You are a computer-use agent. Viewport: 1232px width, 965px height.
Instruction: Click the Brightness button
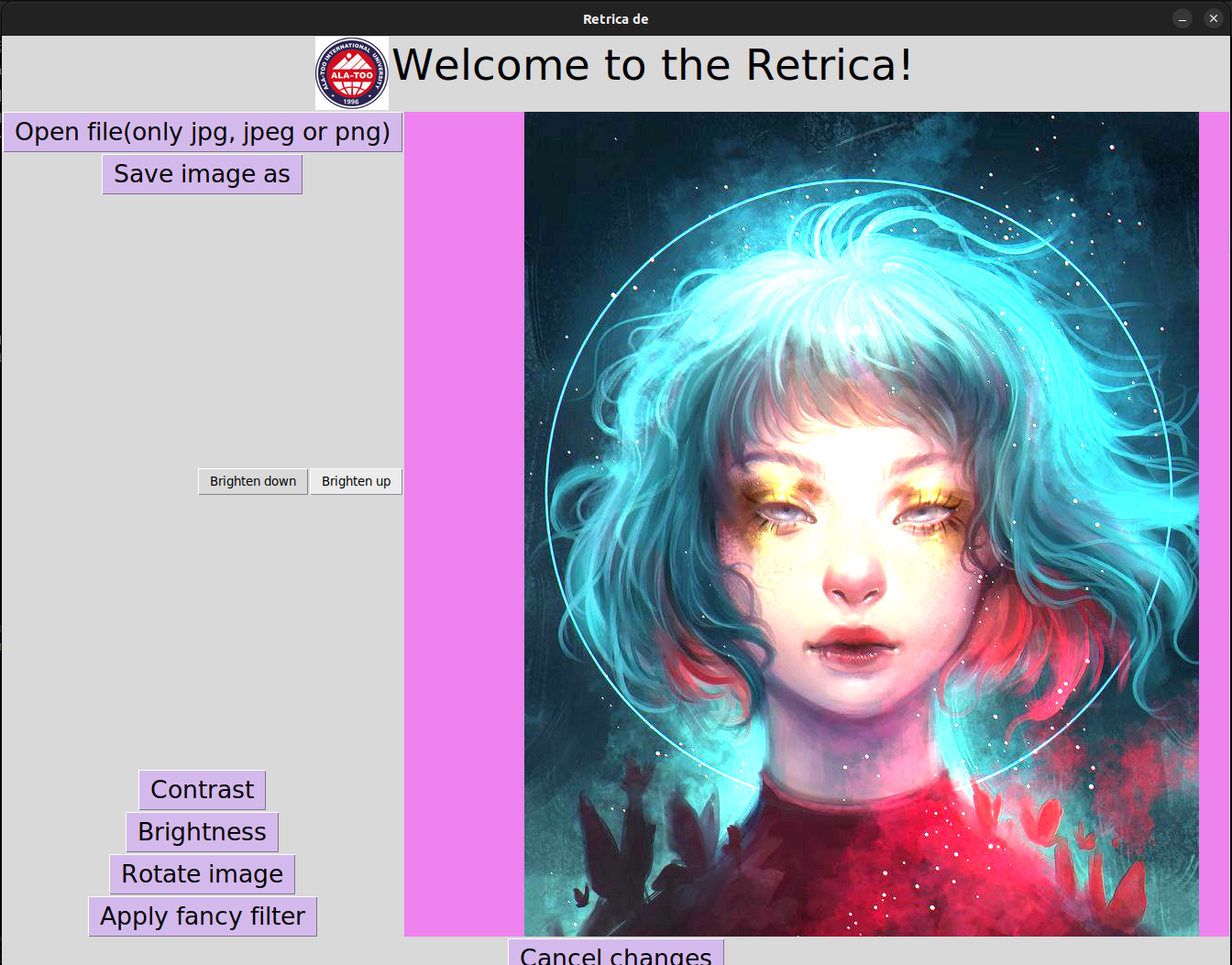pos(202,831)
